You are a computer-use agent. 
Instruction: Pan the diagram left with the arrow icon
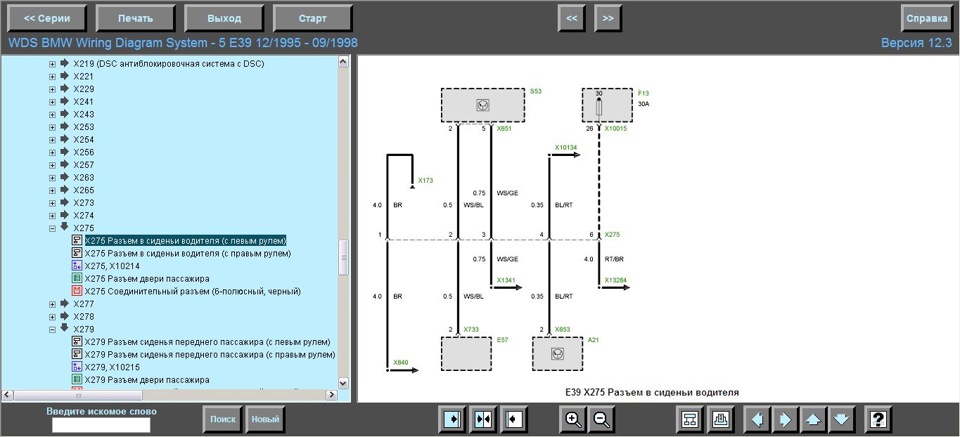[756, 420]
